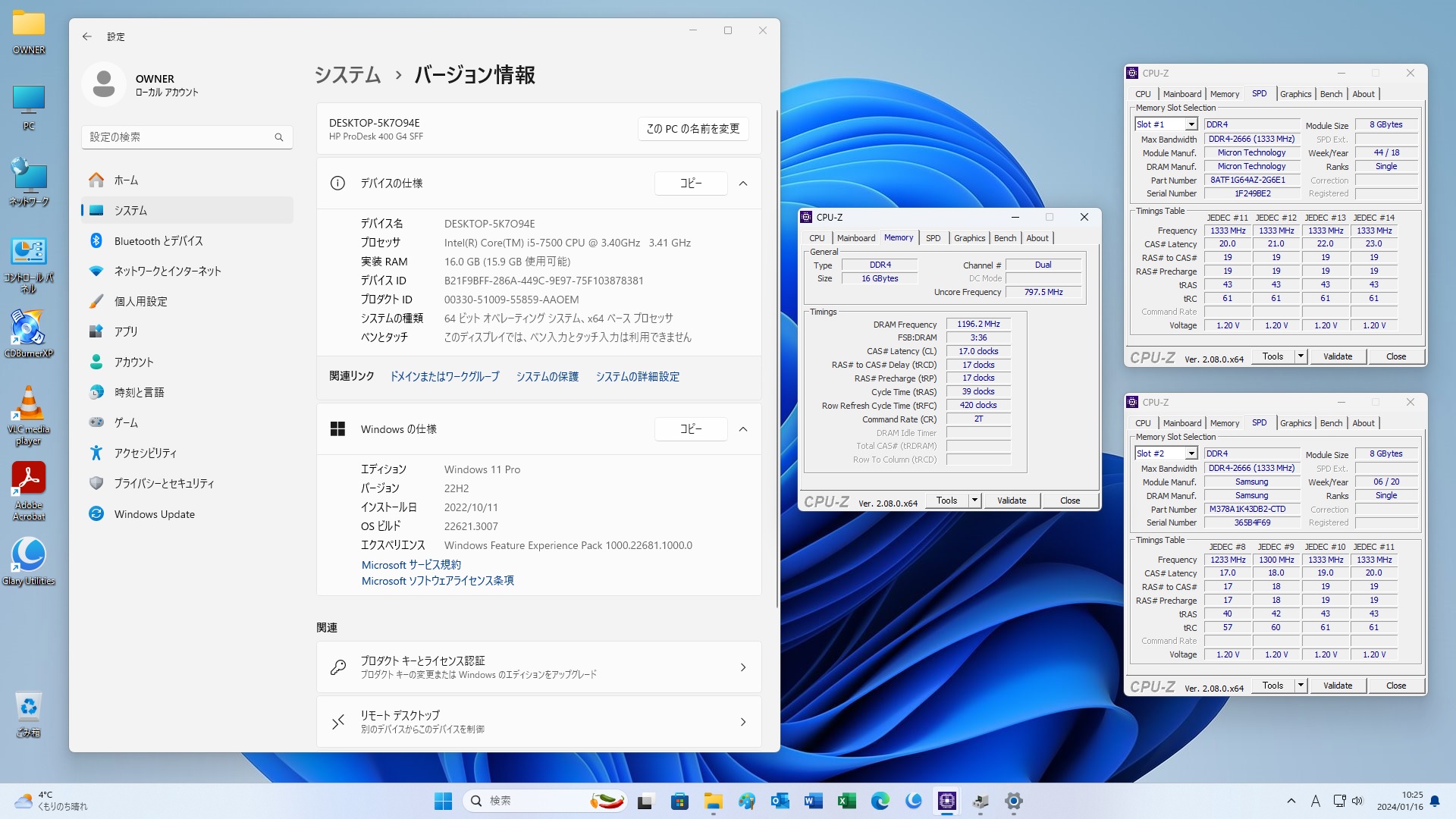Open Slot #1 memory slot dropdown
Viewport: 1456px width, 819px height.
[1191, 124]
